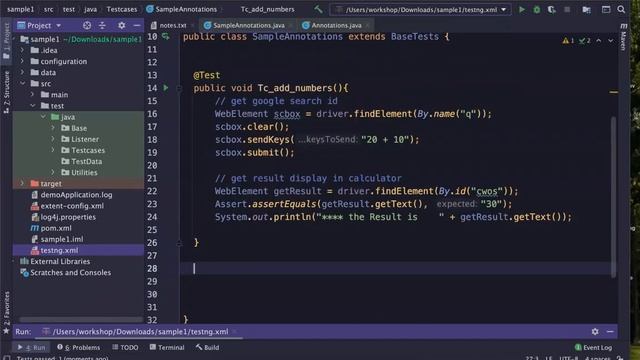Click the window layout icon beside search
Screen dimensions: 640x360
click(x=606, y=9)
